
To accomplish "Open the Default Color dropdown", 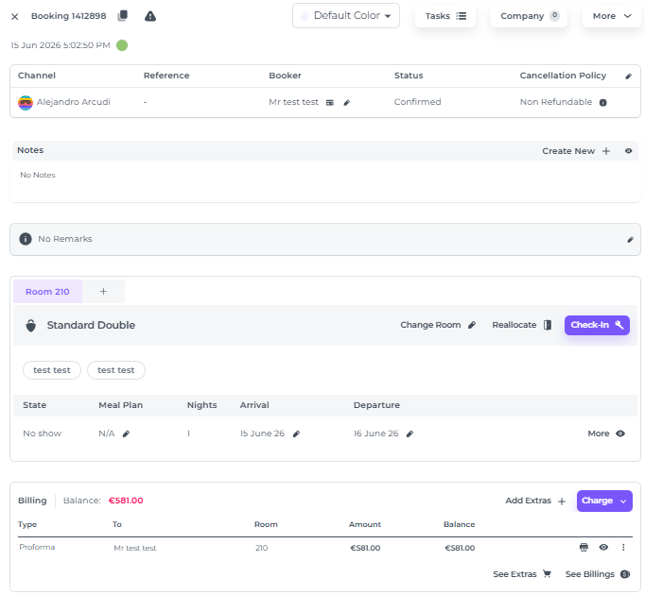I will coord(346,16).
